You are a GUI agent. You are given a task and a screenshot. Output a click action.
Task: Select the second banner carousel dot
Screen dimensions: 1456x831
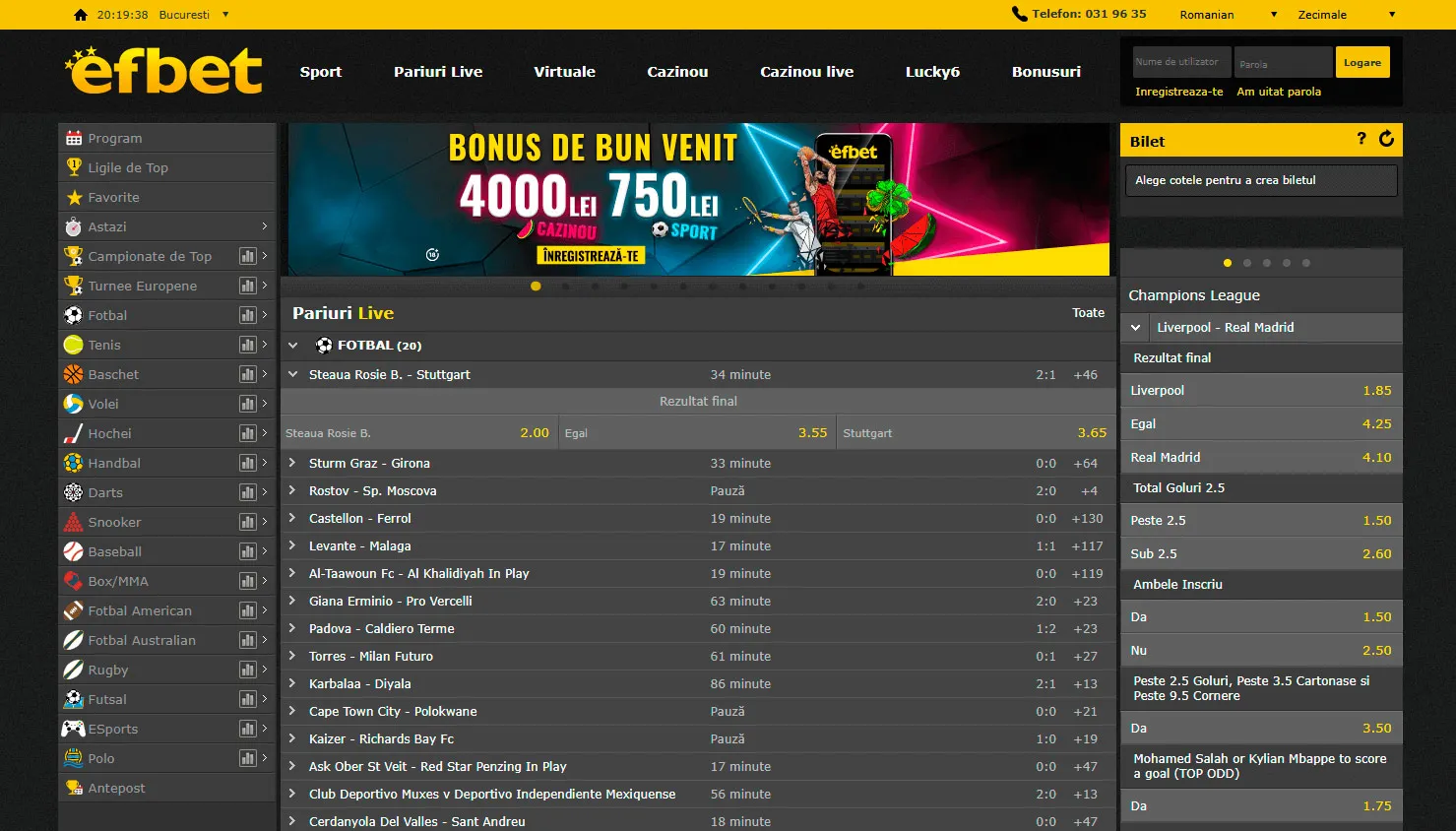click(565, 287)
